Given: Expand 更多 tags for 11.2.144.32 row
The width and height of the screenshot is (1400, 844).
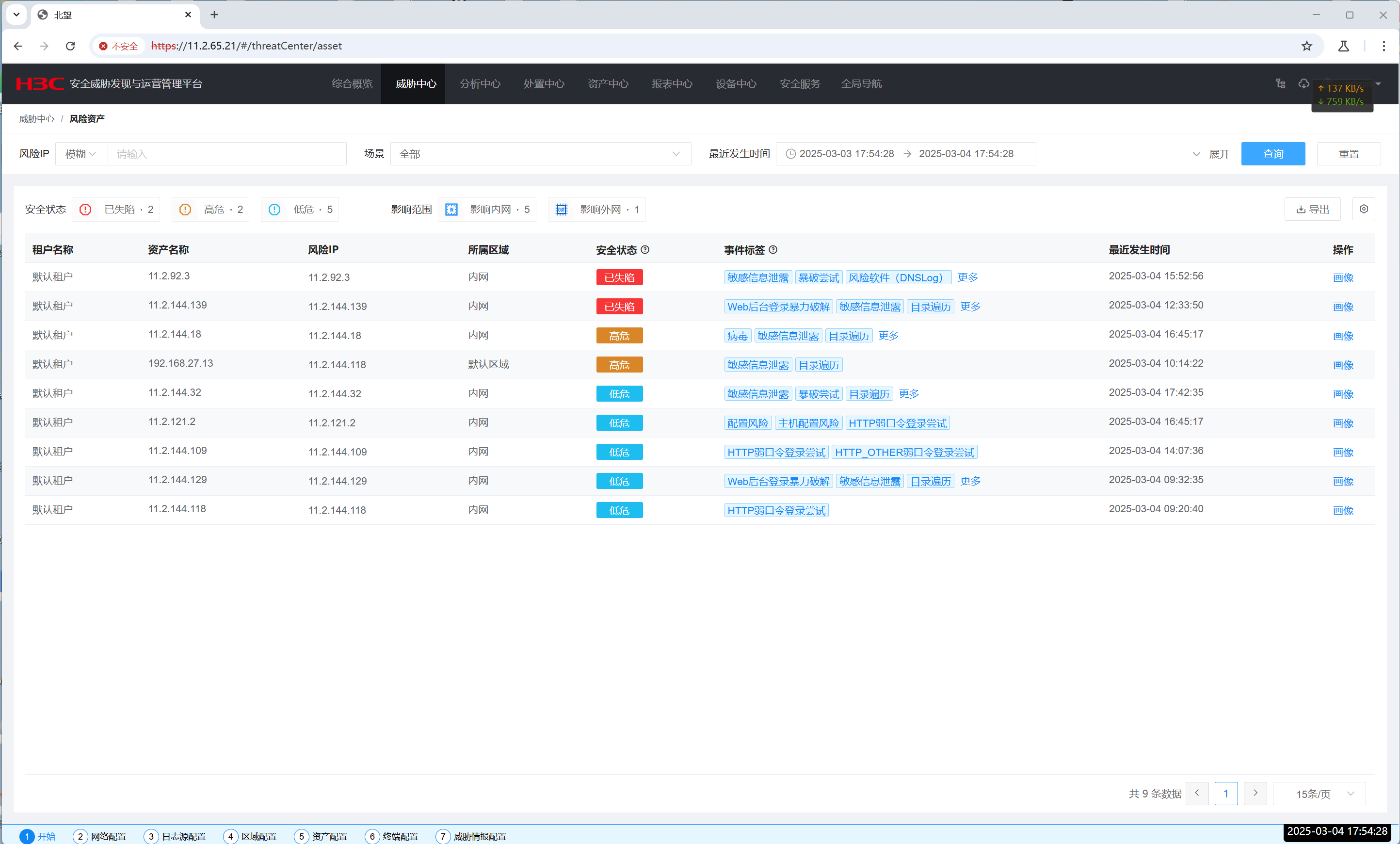Looking at the screenshot, I should coord(909,393).
